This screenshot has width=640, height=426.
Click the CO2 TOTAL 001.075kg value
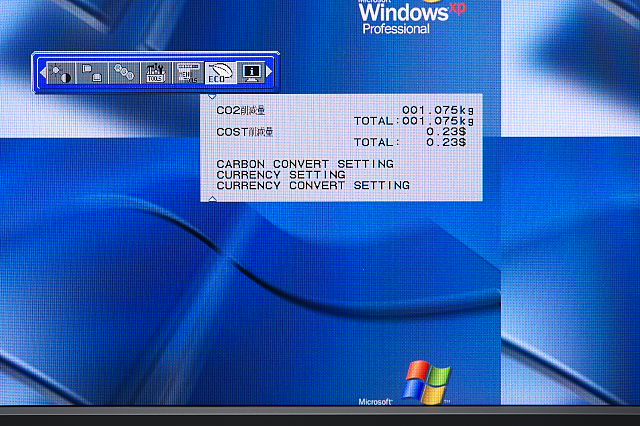[x=438, y=121]
